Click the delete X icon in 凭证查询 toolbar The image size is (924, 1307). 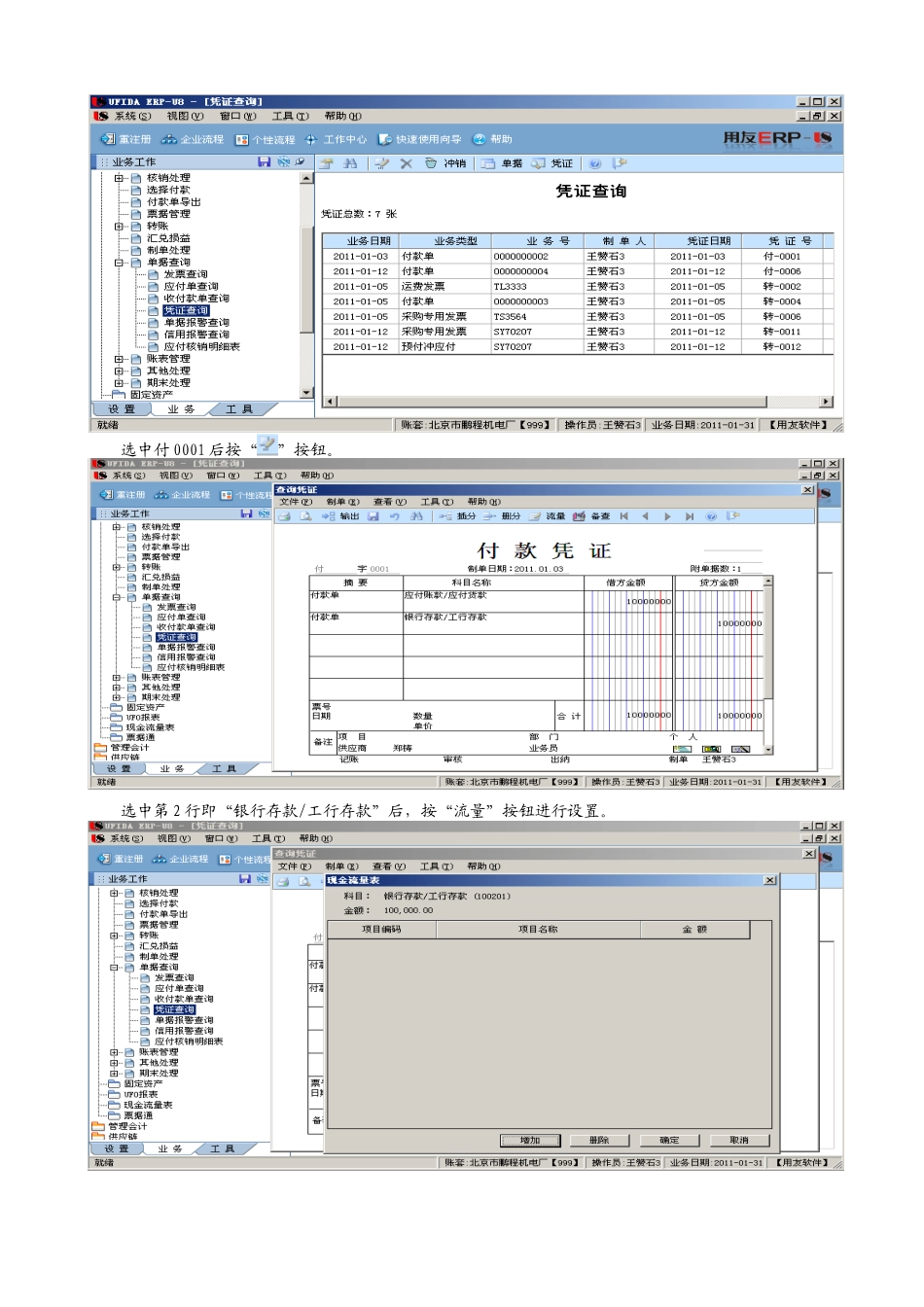[406, 163]
